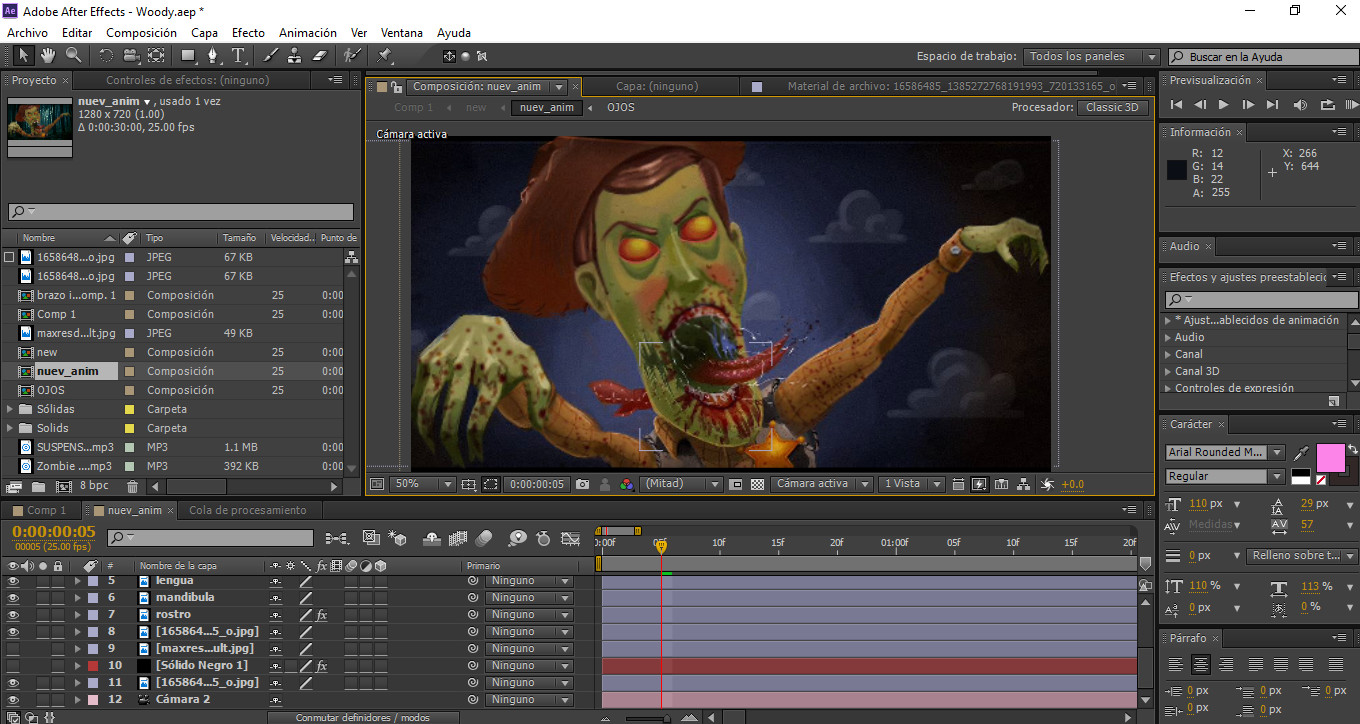Take a snapshot with the camera icon
This screenshot has height=724, width=1360.
(x=583, y=484)
